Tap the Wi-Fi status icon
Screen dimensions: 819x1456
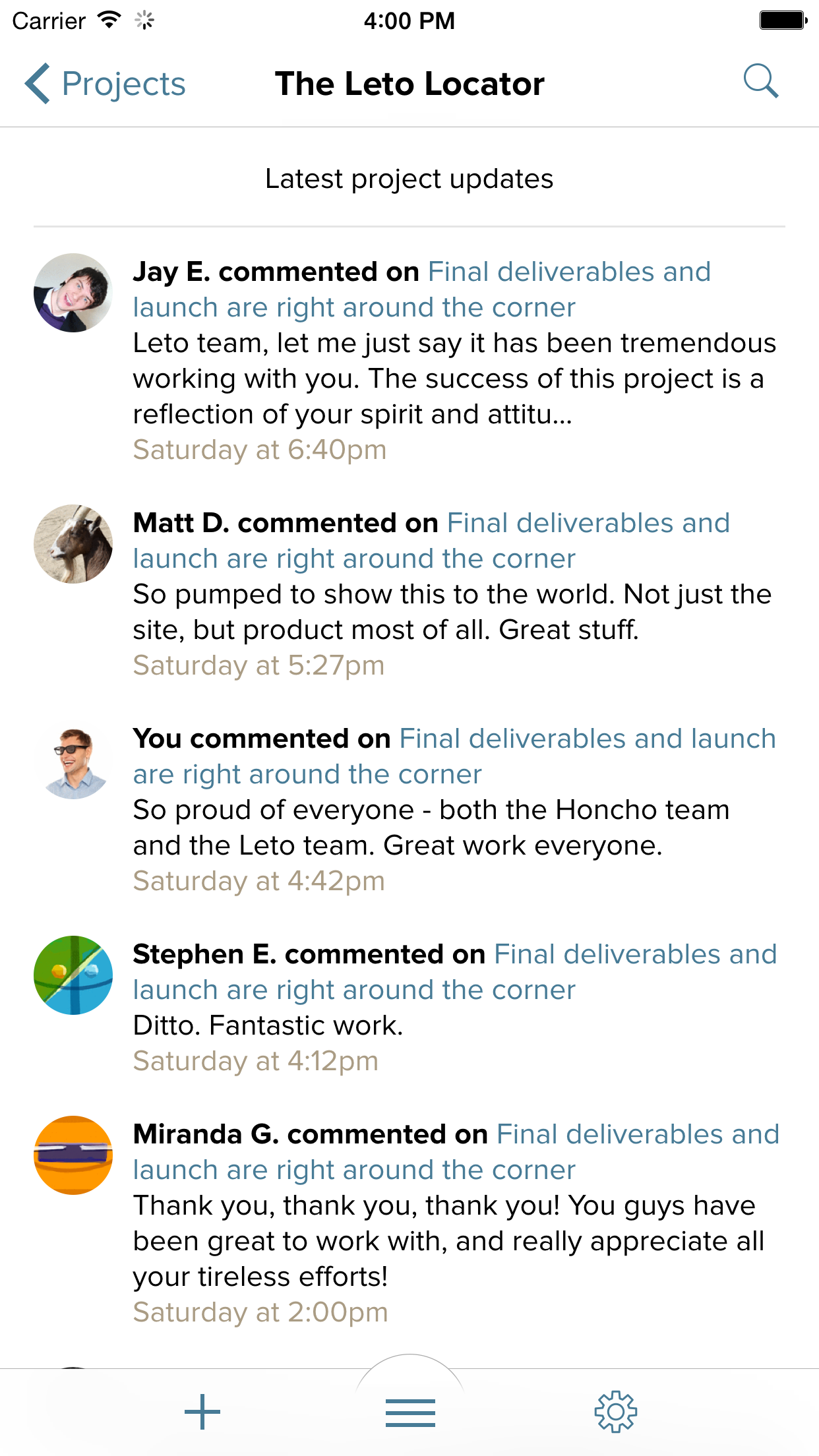click(109, 20)
